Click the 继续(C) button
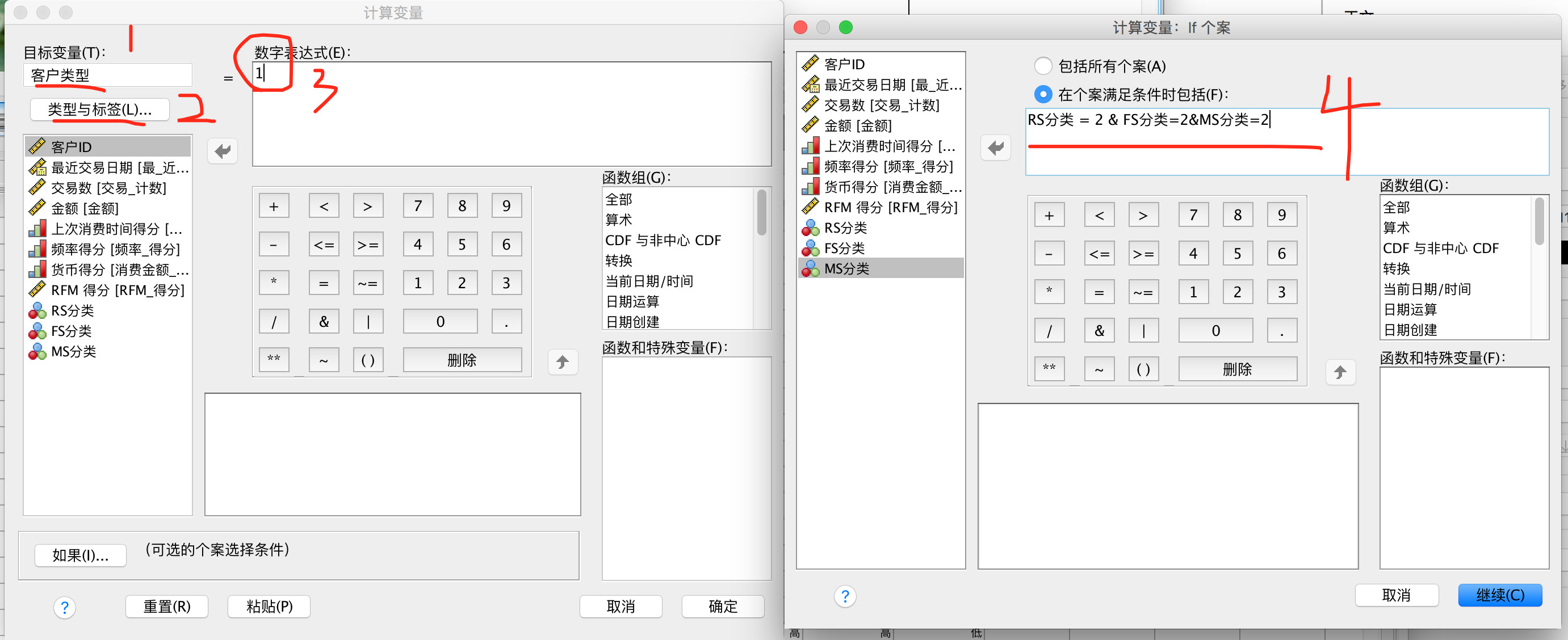Screen dimensions: 1568x640 point(1499,595)
